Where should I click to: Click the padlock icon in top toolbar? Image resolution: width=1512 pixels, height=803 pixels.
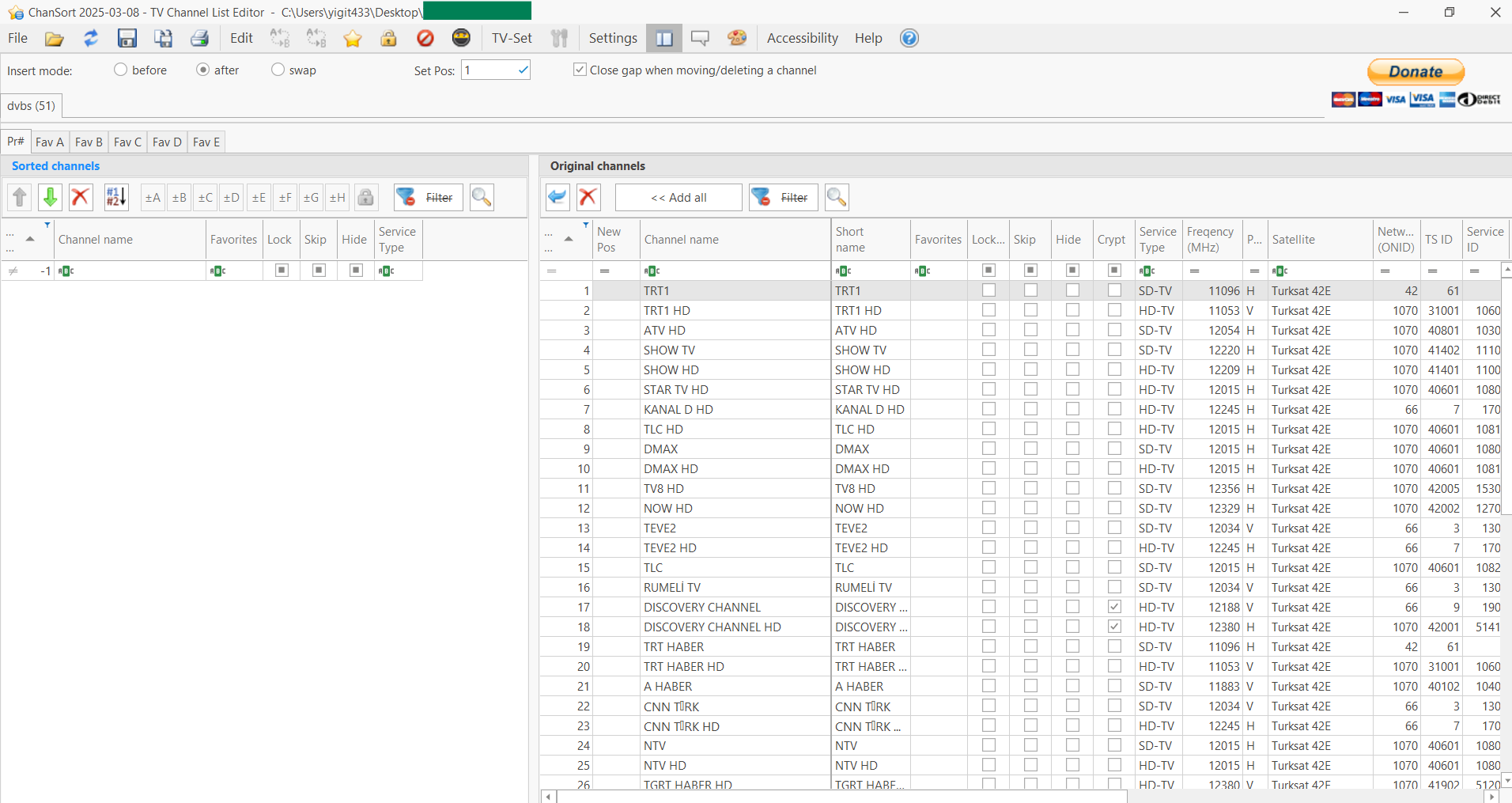tap(388, 38)
